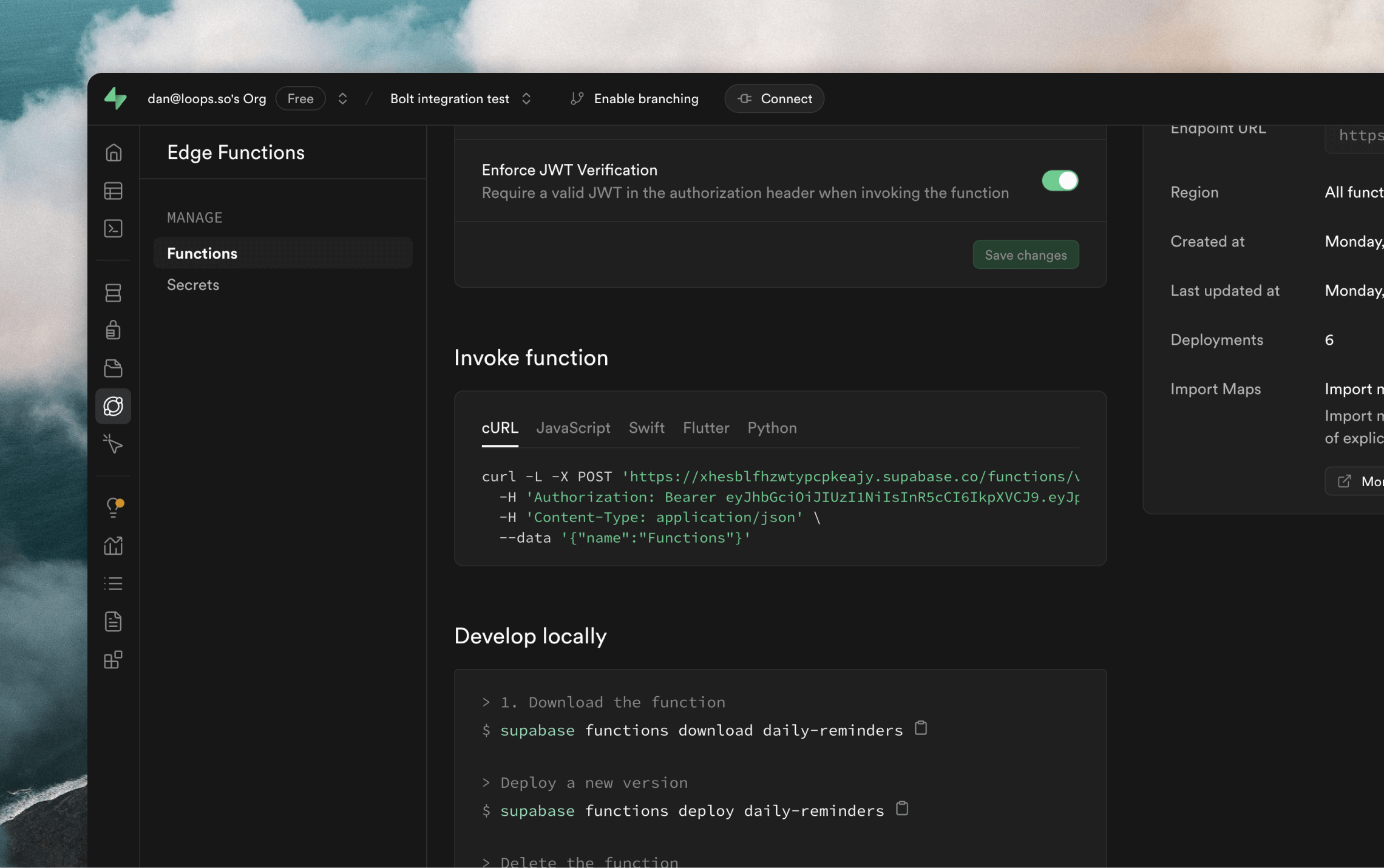
Task: Open dan@loops.so's Org link
Action: pyautogui.click(x=207, y=98)
